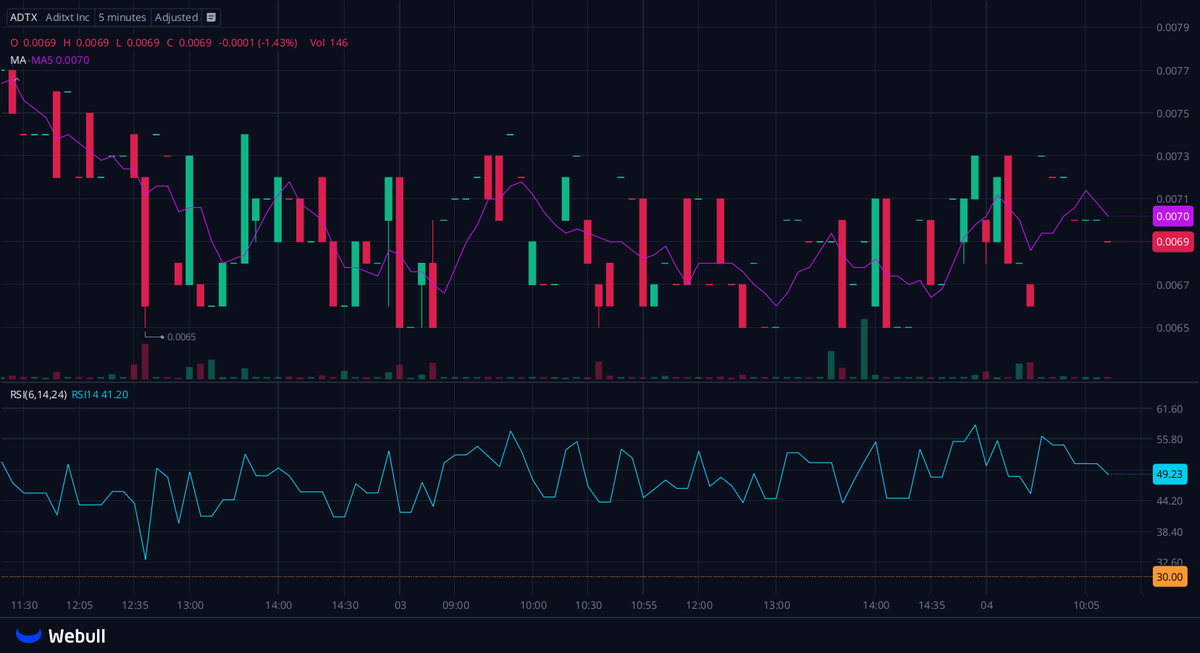This screenshot has width=1200, height=653.
Task: Click the Close price C 0.0069
Action: pos(189,42)
